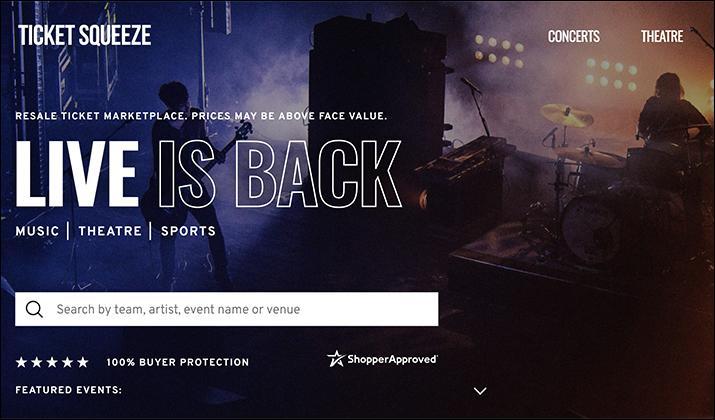Click the second rating star
The image size is (715, 420).
pyautogui.click(x=36, y=363)
